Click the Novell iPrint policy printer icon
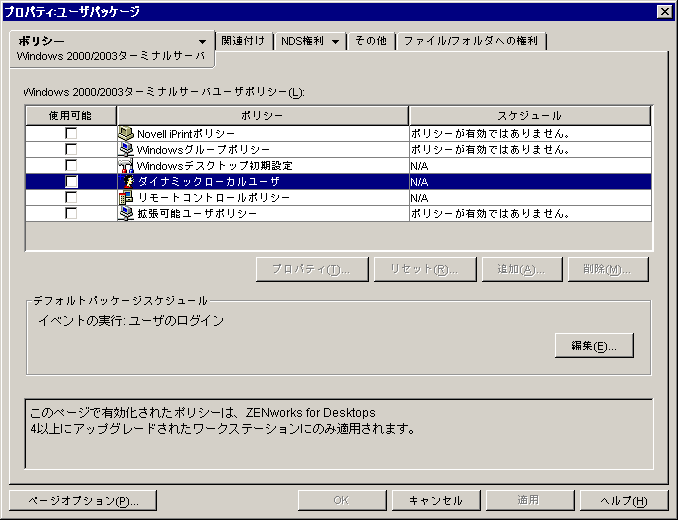678x520 pixels. [x=126, y=133]
